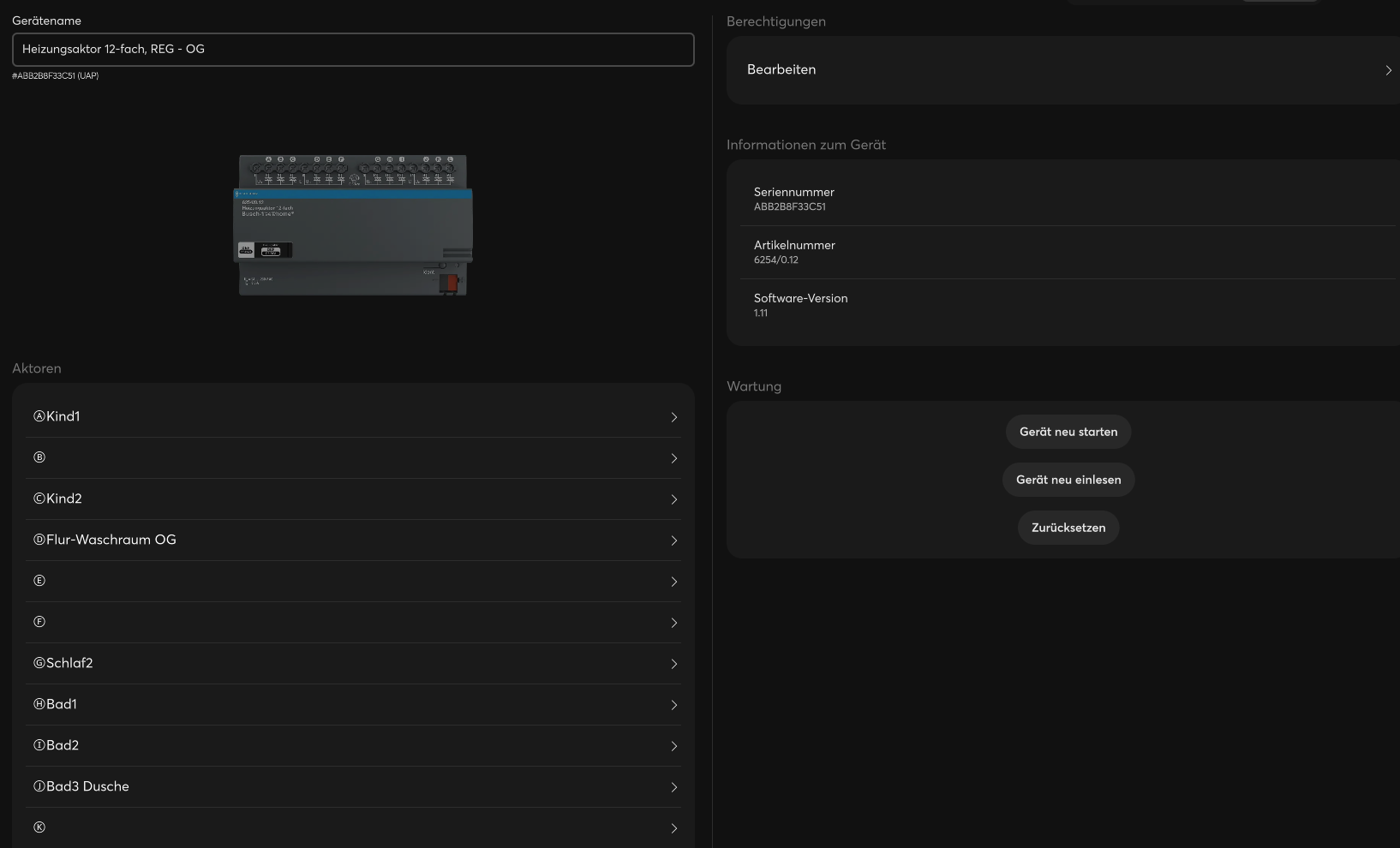
Task: Select actuator channel C Kind2
Action: [352, 499]
